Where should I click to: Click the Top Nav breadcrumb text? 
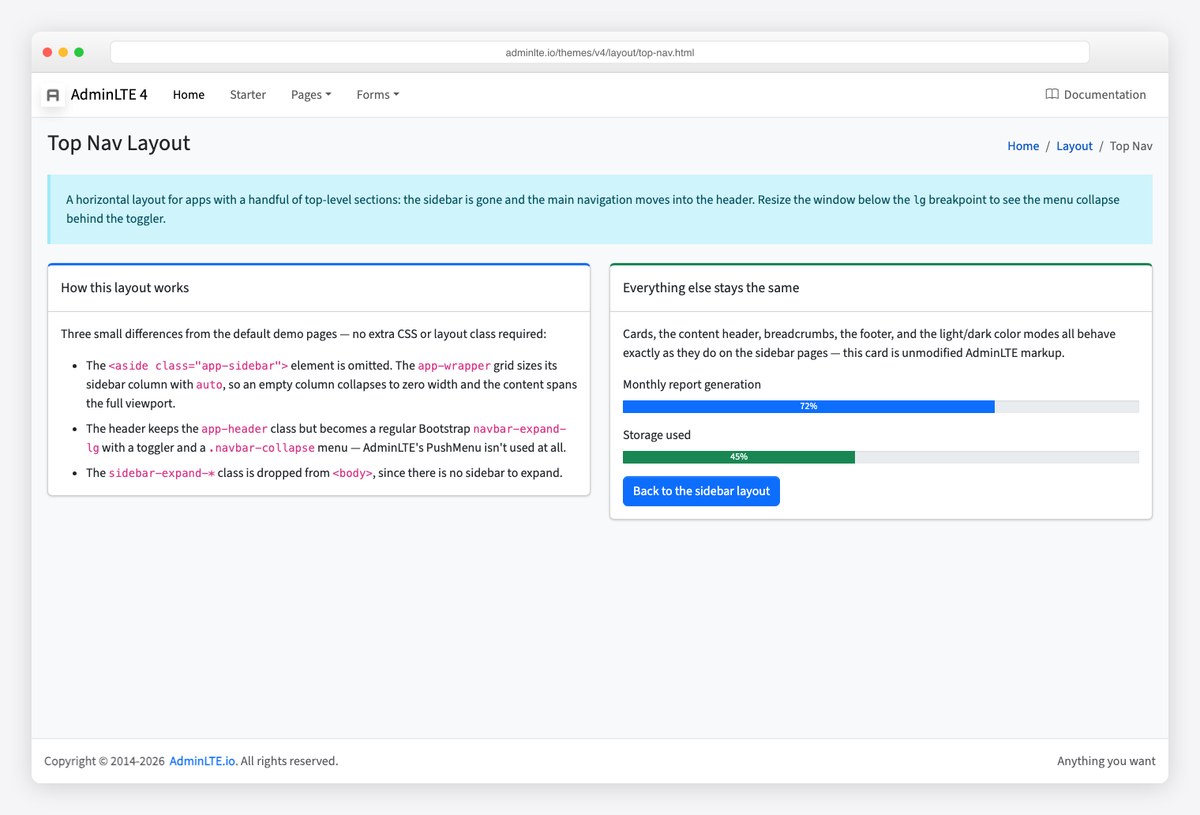(1131, 146)
